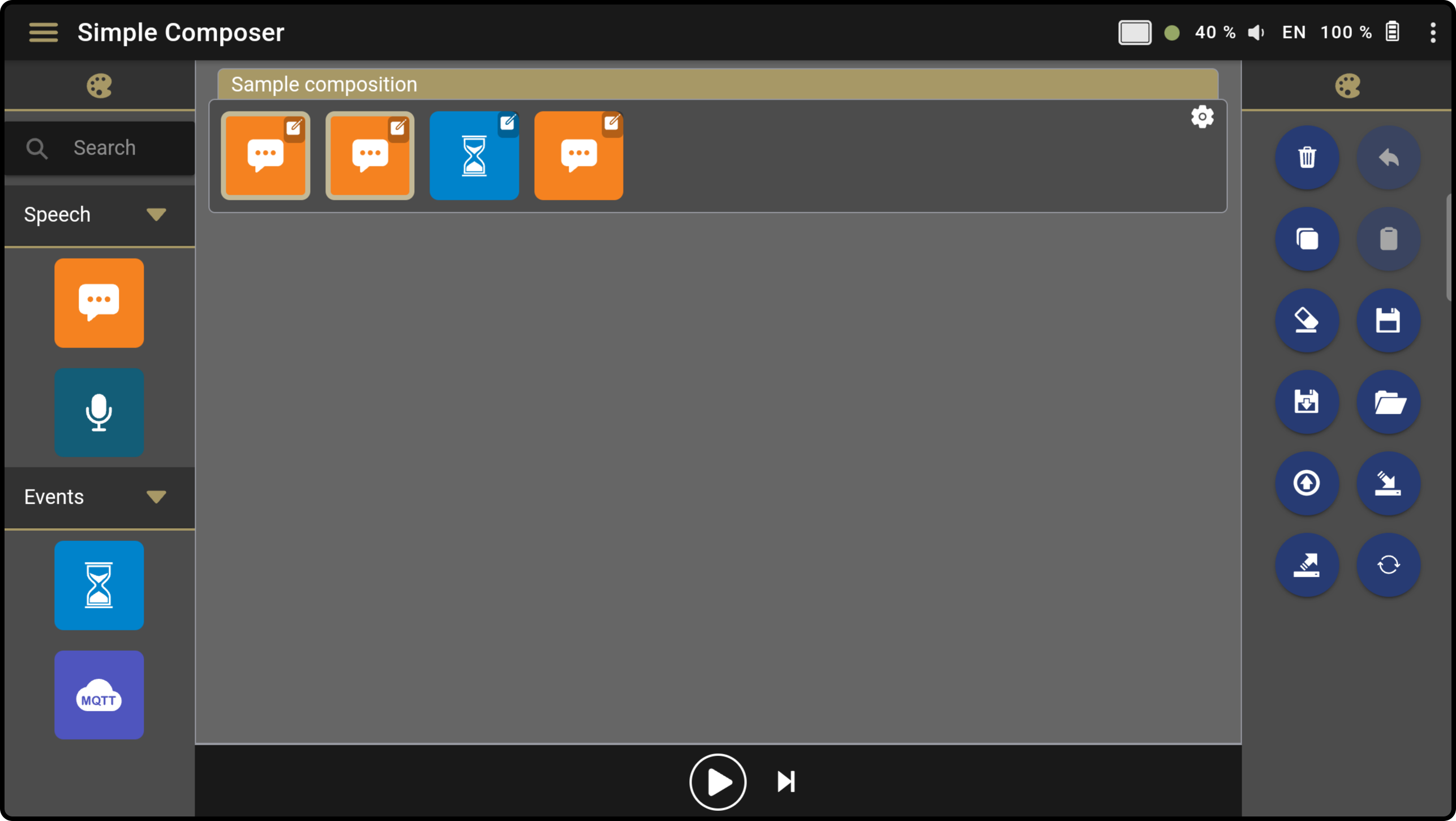Click the Skip Next playback control button

[786, 782]
